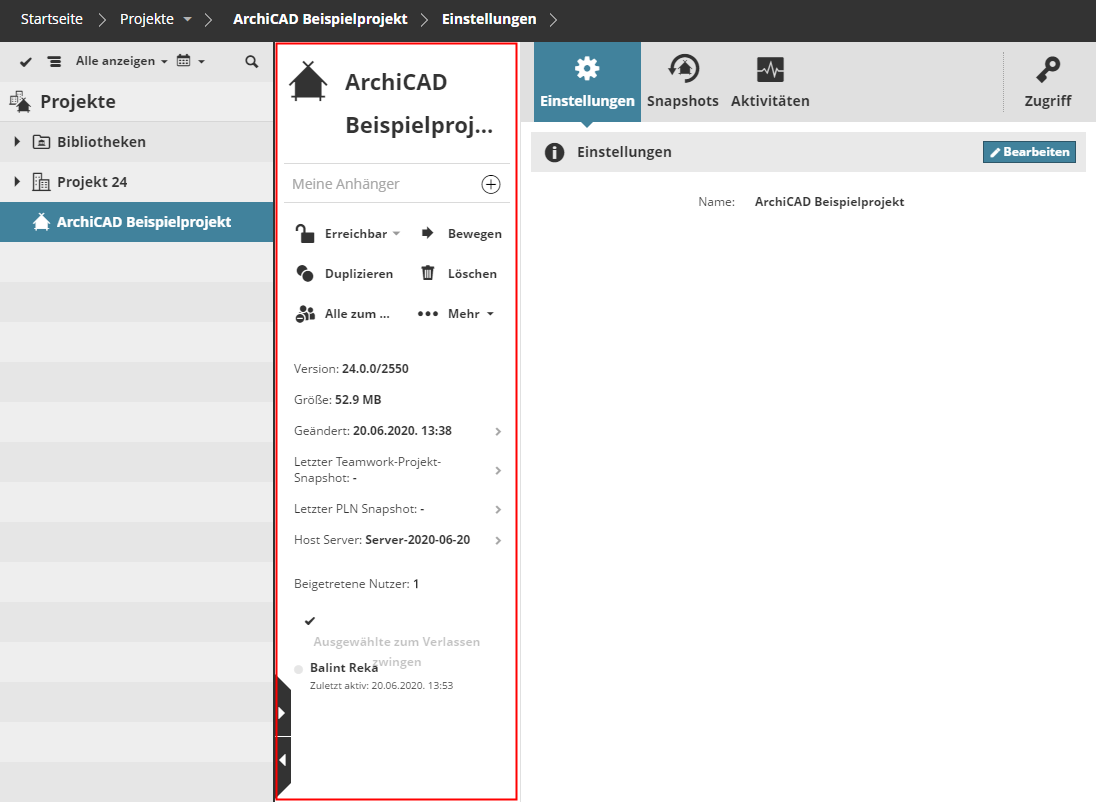Click the Snapshots restore icon
This screenshot has height=802, width=1096.
point(683,69)
